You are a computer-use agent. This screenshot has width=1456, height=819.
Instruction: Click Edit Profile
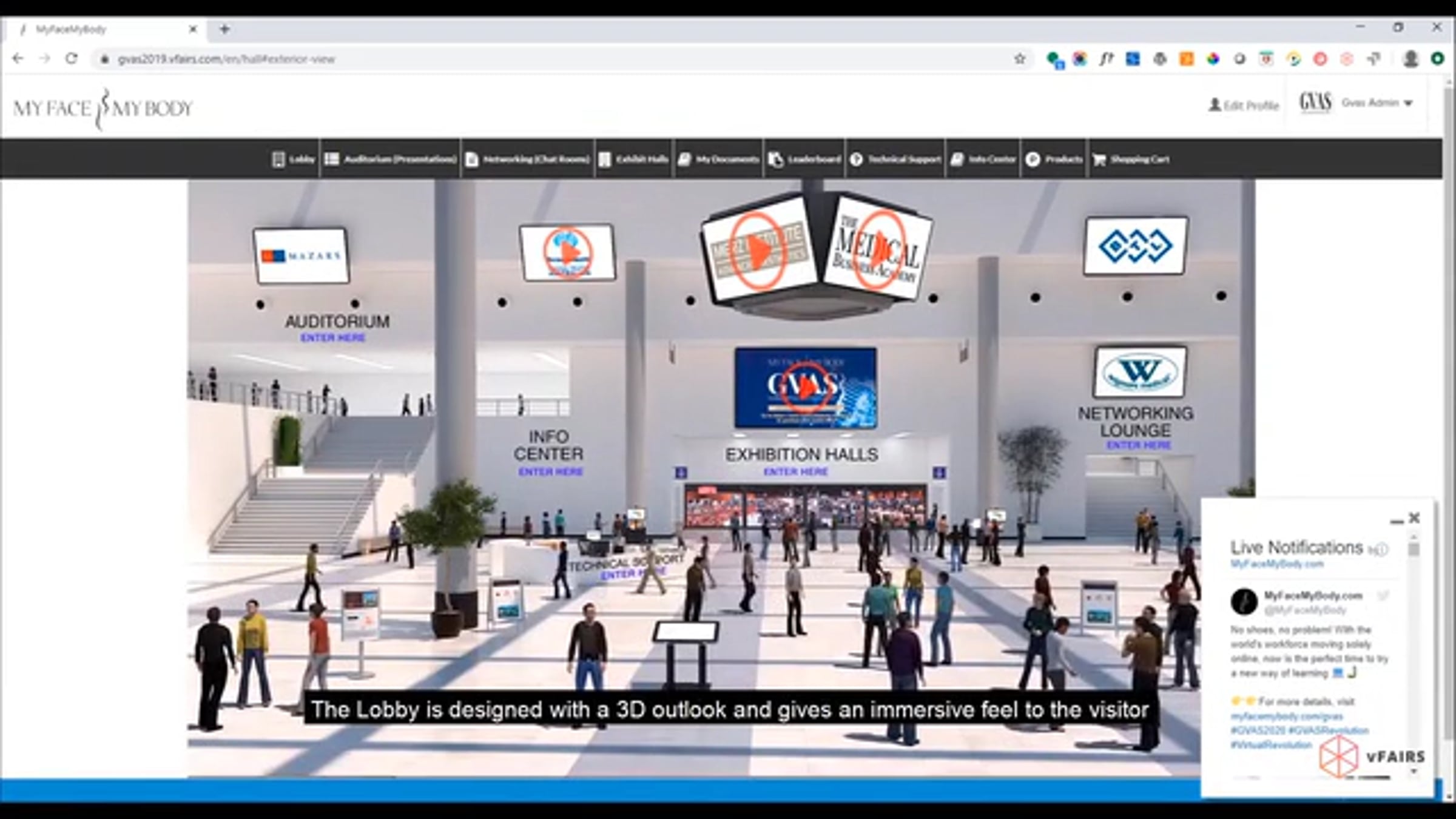(1244, 106)
